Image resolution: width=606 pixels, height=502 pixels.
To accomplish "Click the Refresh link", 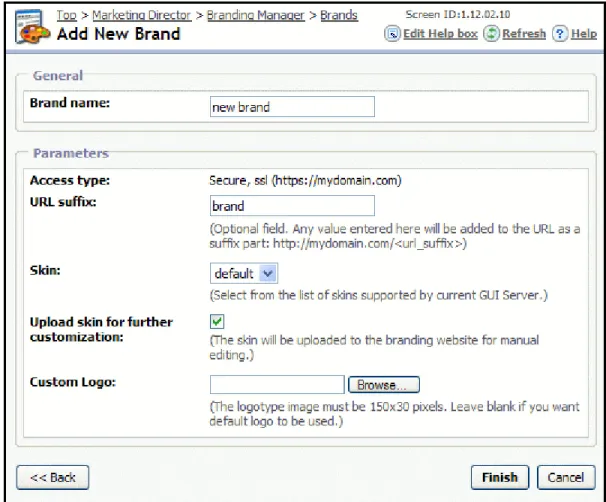I will tap(524, 34).
